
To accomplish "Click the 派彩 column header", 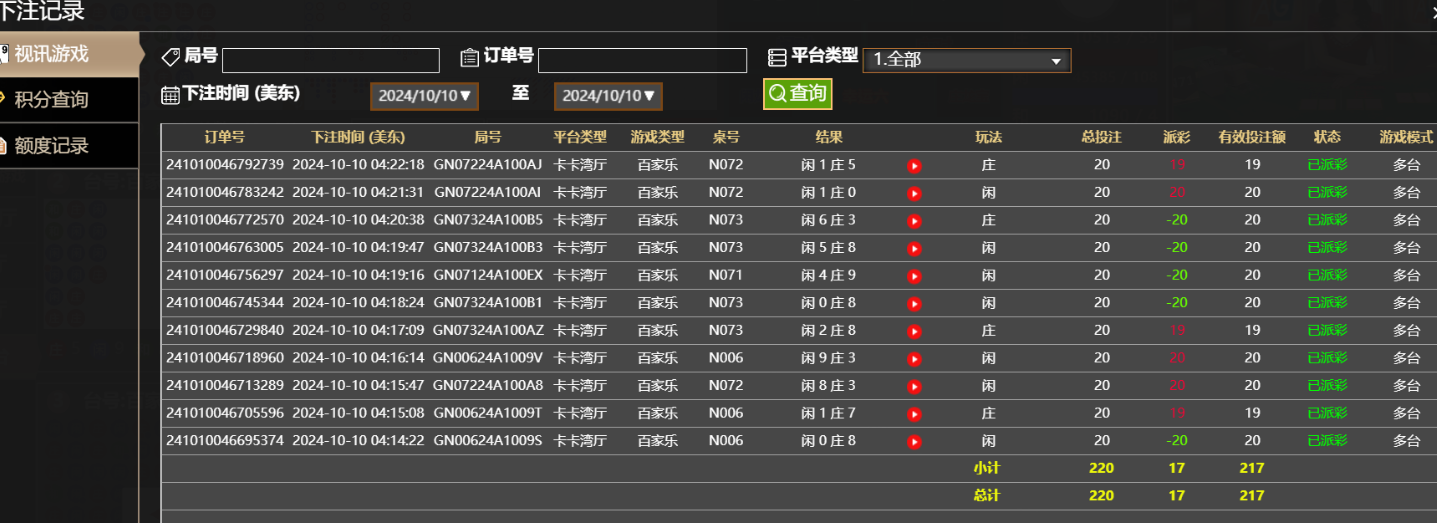I will pos(1176,138).
